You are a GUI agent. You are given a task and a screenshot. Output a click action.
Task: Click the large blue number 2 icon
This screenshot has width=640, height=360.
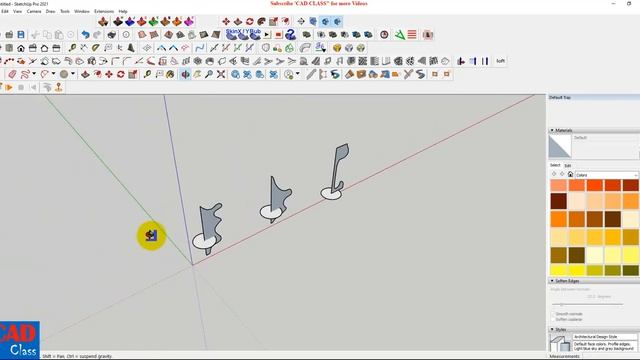[x=290, y=35]
